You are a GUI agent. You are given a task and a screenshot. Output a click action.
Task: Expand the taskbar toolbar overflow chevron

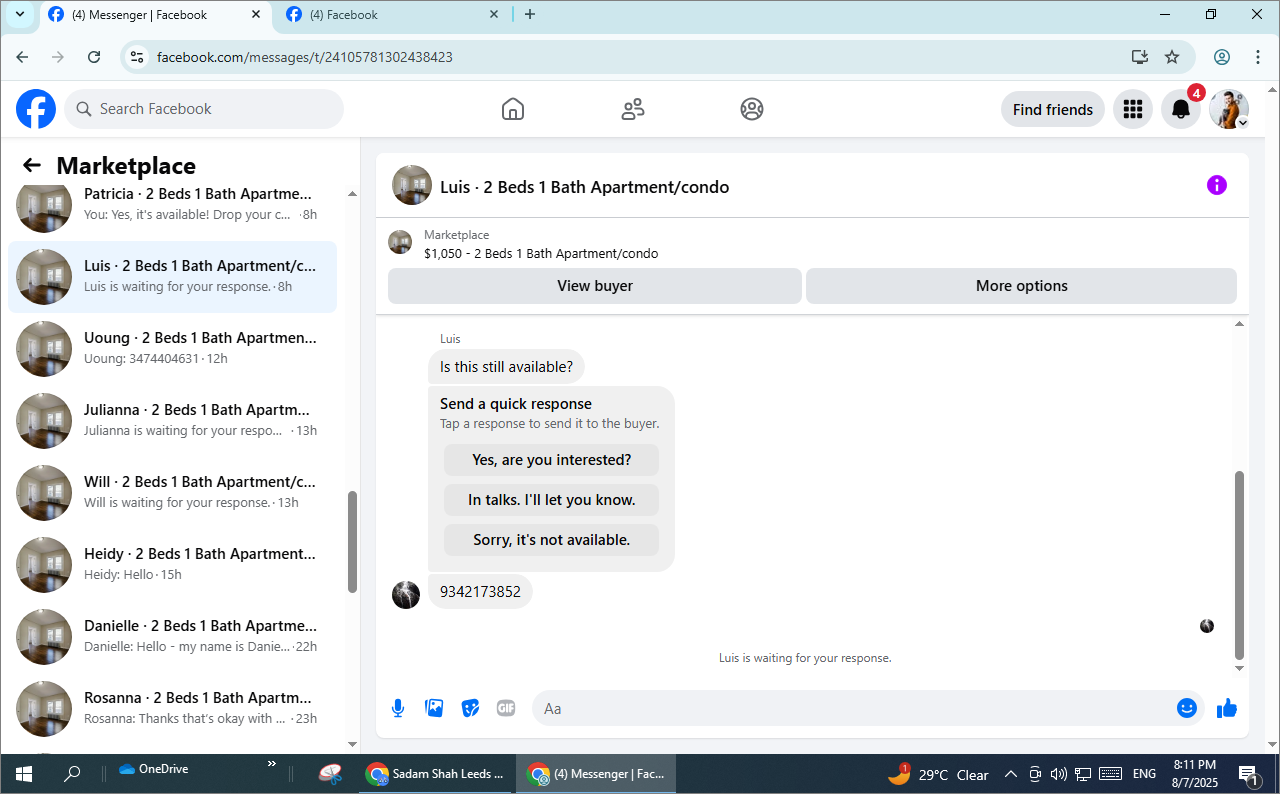(272, 765)
